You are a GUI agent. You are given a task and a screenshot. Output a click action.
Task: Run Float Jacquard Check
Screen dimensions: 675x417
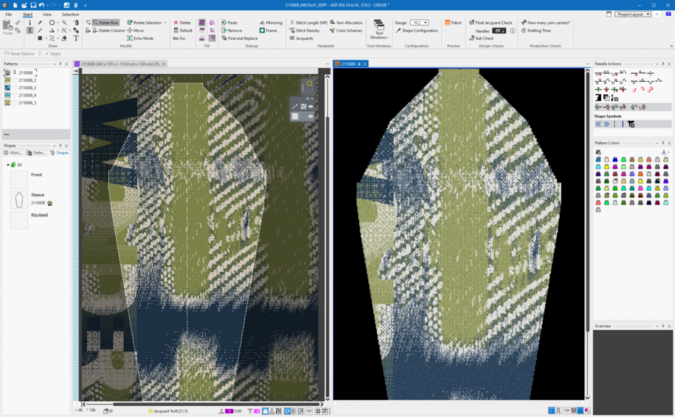tap(493, 22)
